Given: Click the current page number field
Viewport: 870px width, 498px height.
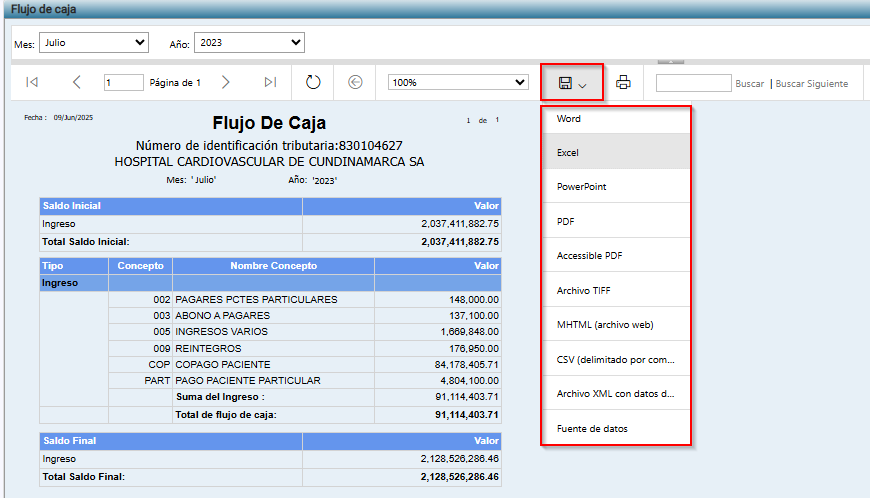Looking at the screenshot, I should 124,83.
